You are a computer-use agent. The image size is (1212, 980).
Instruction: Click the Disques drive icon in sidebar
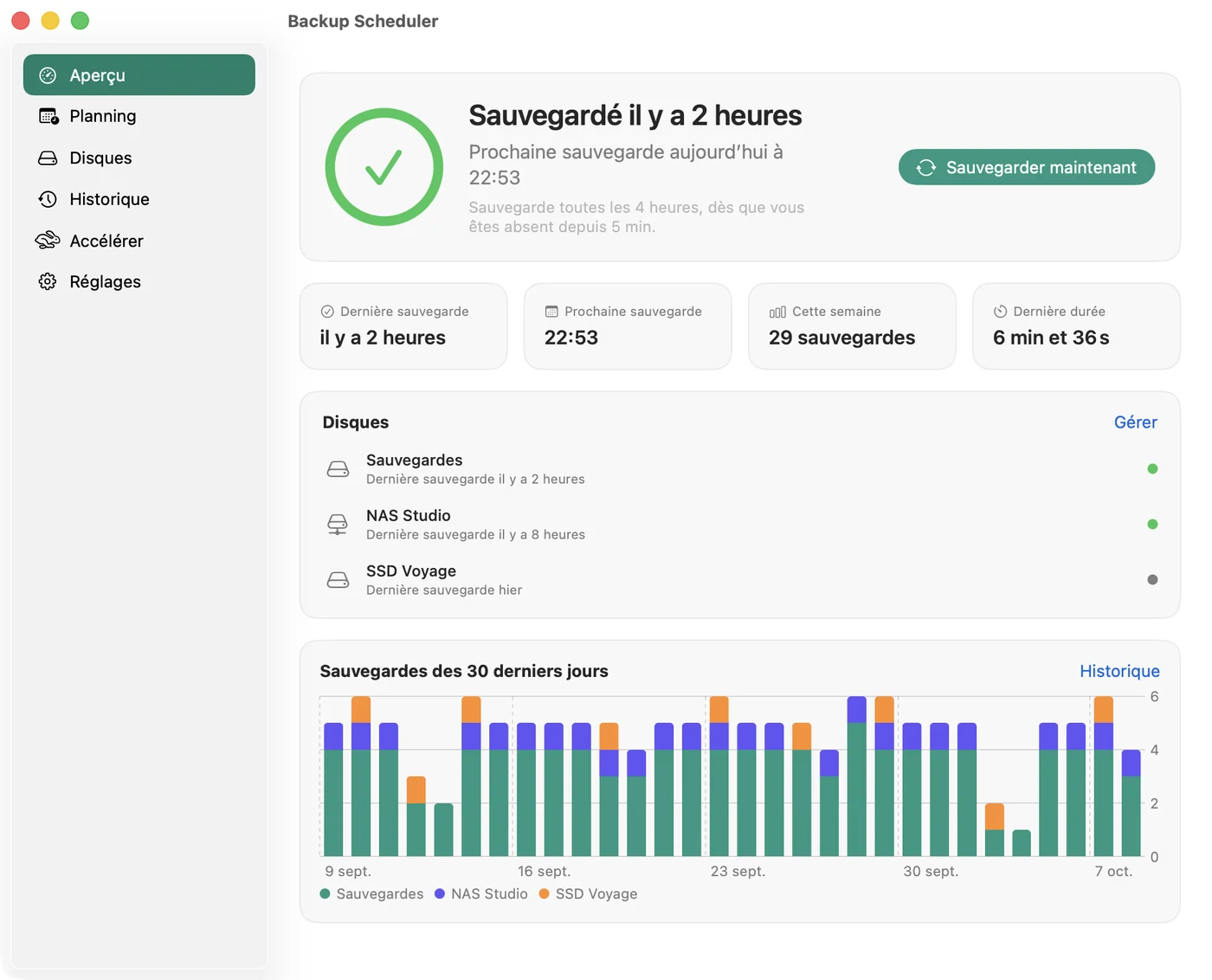click(x=48, y=158)
